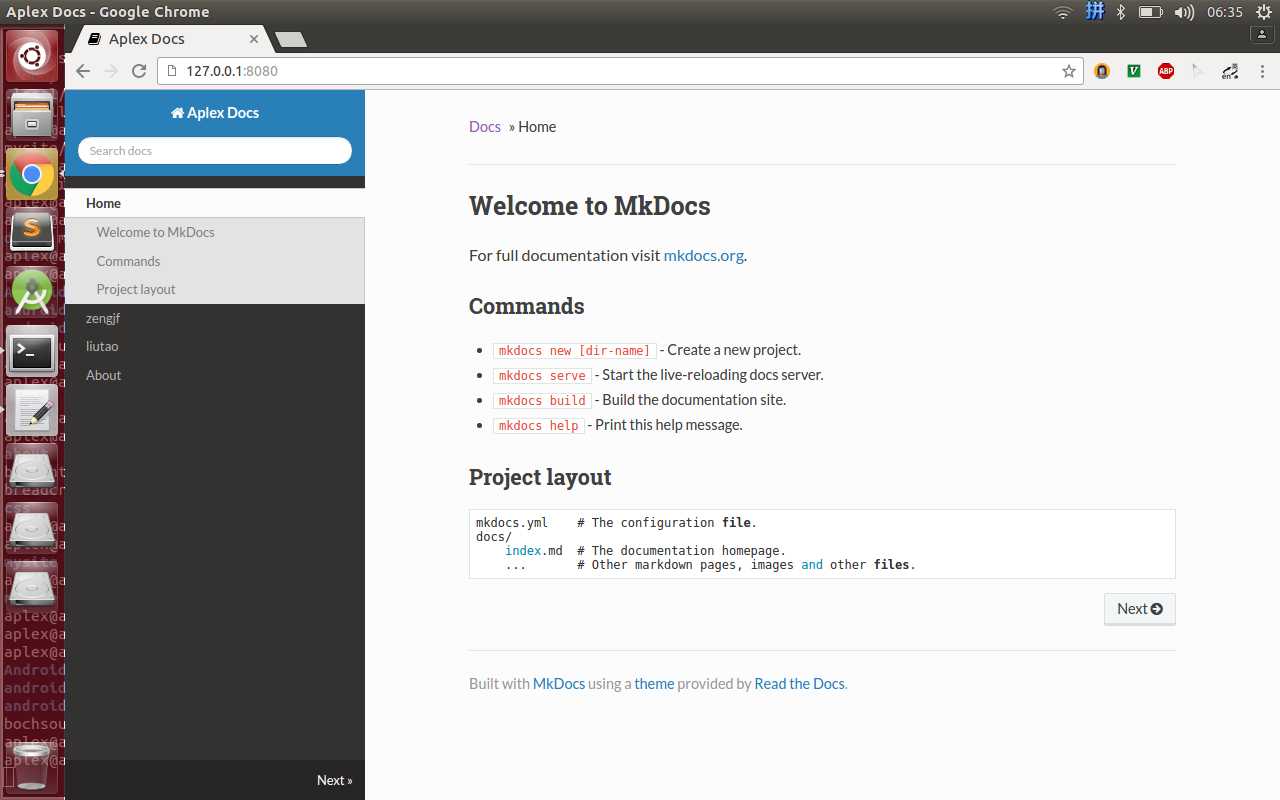This screenshot has width=1280, height=800.
Task: Launch Sublime Text from the dock
Action: (32, 232)
